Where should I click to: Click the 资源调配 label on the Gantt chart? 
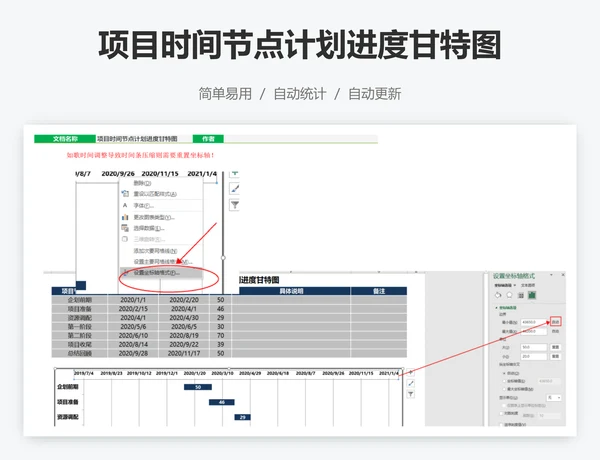(x=68, y=417)
